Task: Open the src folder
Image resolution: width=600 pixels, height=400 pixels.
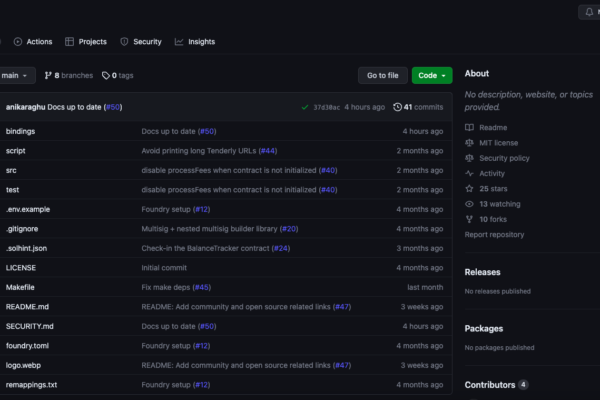Action: (x=11, y=170)
